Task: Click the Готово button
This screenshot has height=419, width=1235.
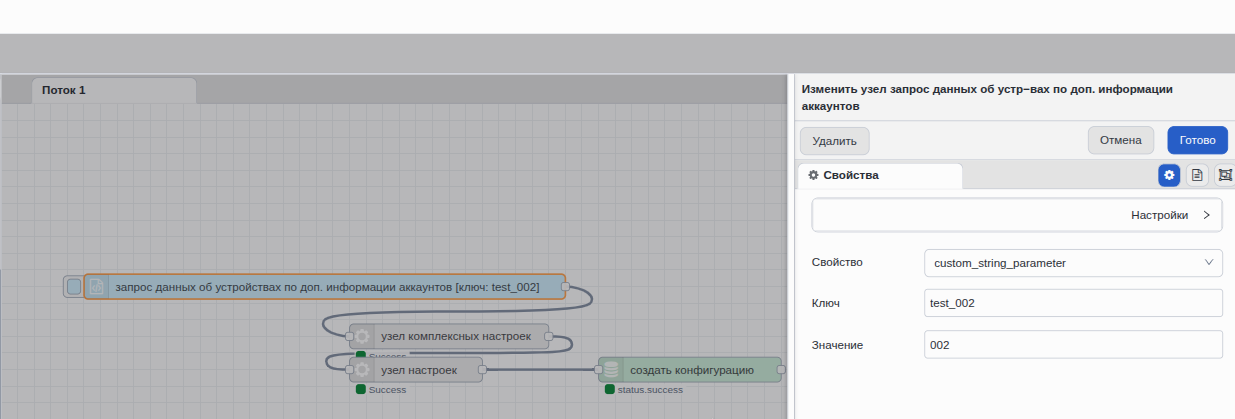Action: coord(1197,140)
